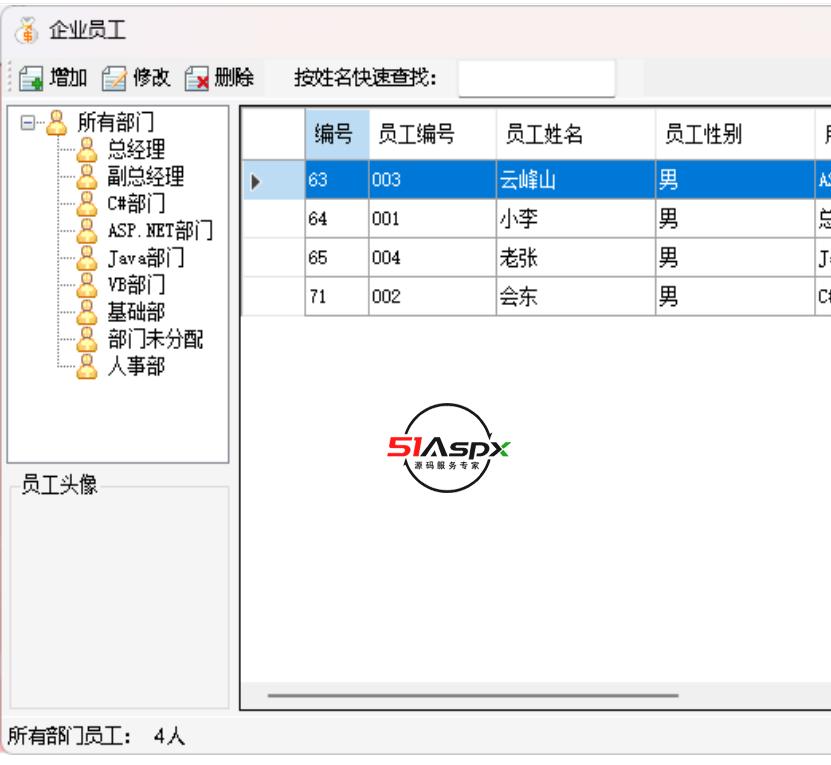Click employee number cell 003

pos(432,180)
